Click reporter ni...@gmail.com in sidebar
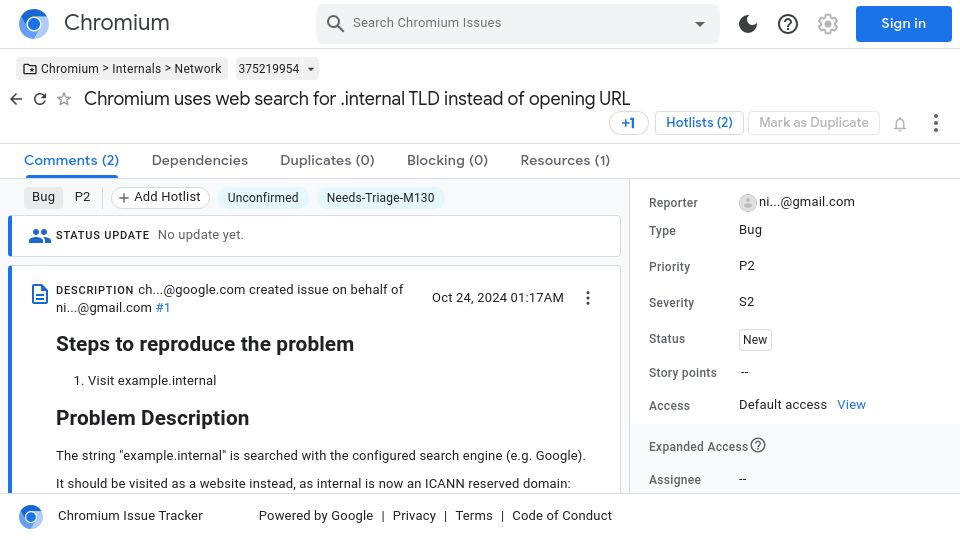 coord(806,202)
